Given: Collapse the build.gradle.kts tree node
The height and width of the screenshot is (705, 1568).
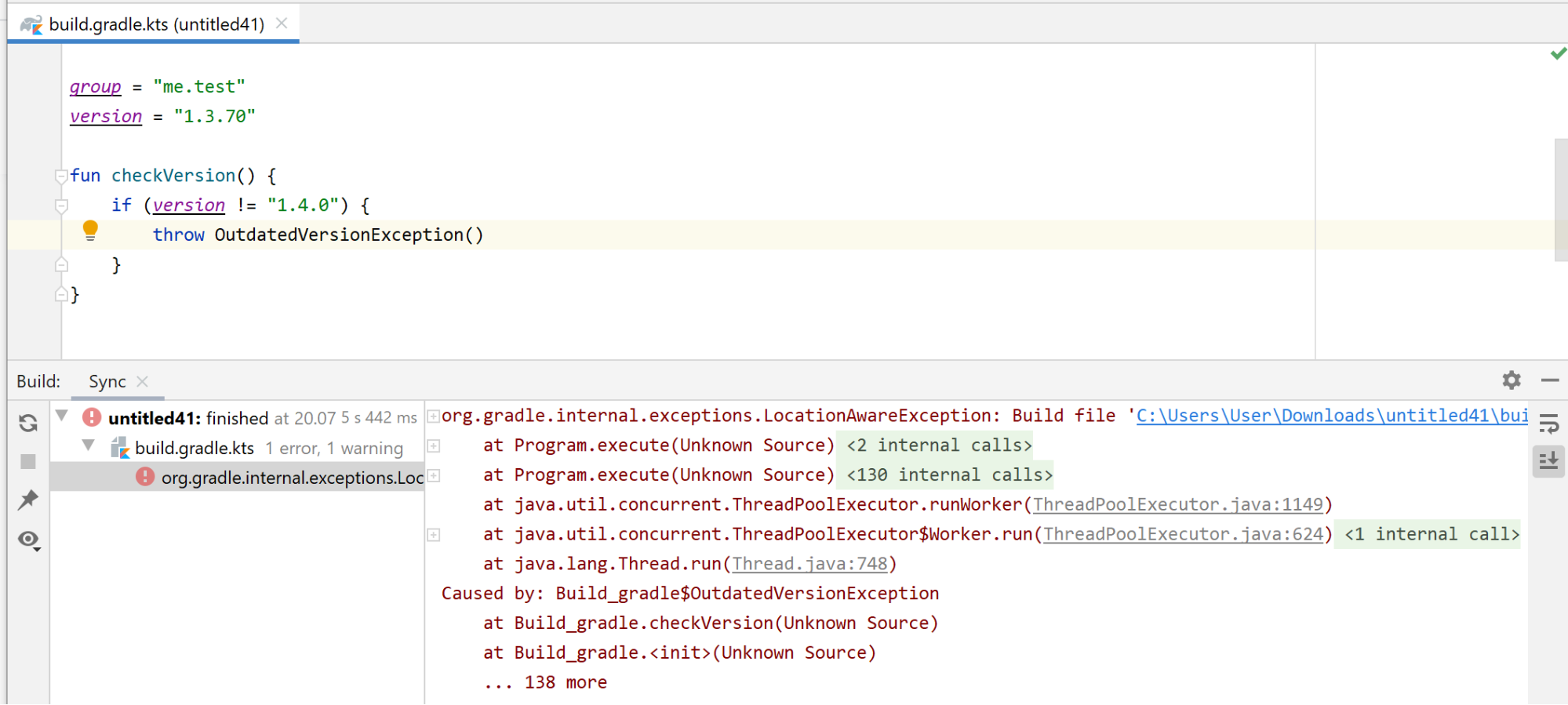Looking at the screenshot, I should (89, 446).
